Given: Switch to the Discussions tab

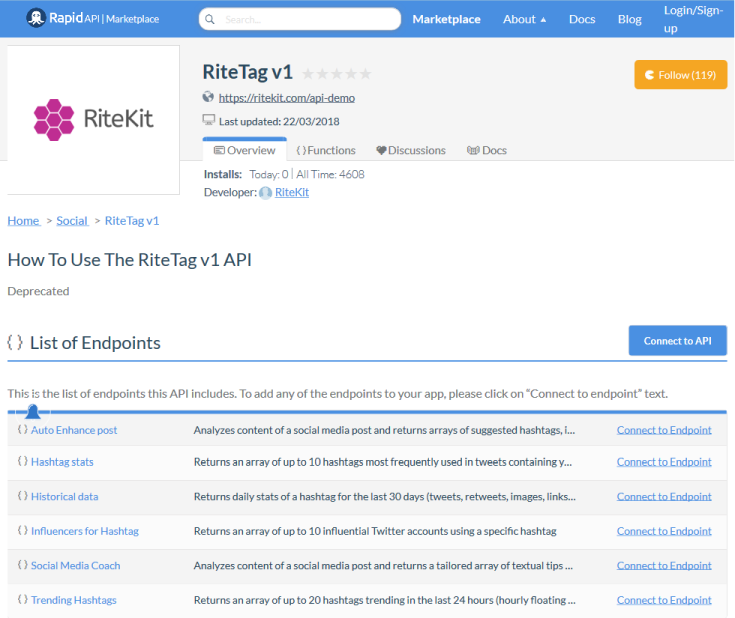Looking at the screenshot, I should pos(411,150).
